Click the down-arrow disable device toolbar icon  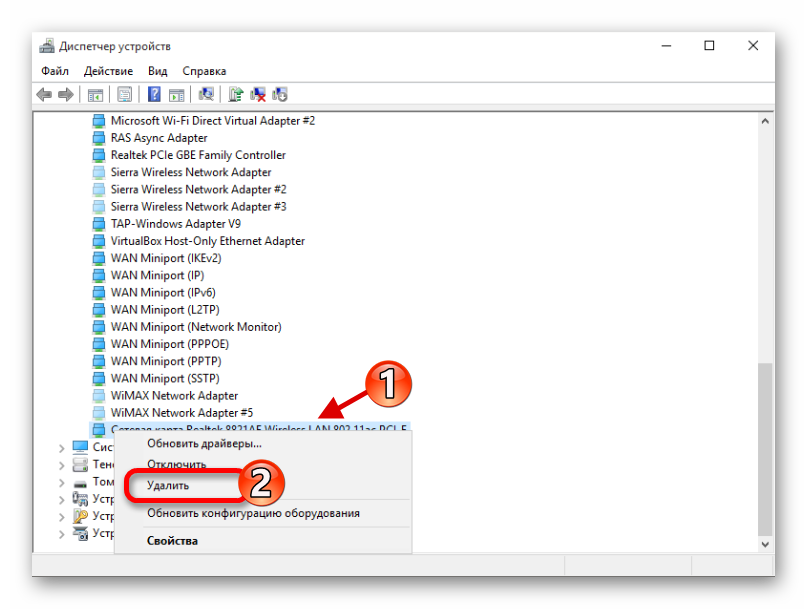(x=280, y=95)
